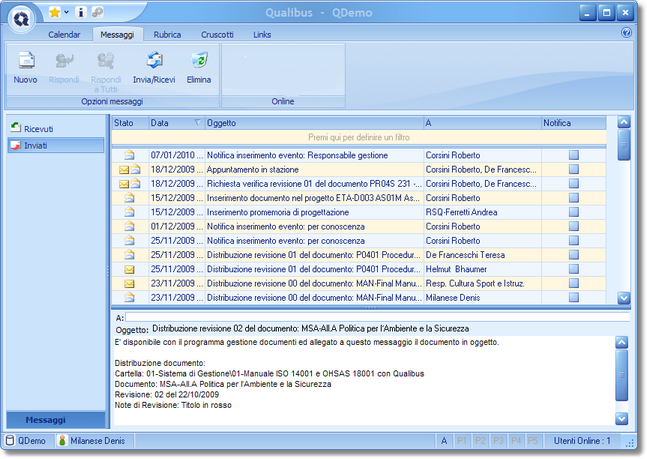
Task: Toggle Notifica checkbox for De Franceschi Teresa row
Action: (574, 255)
